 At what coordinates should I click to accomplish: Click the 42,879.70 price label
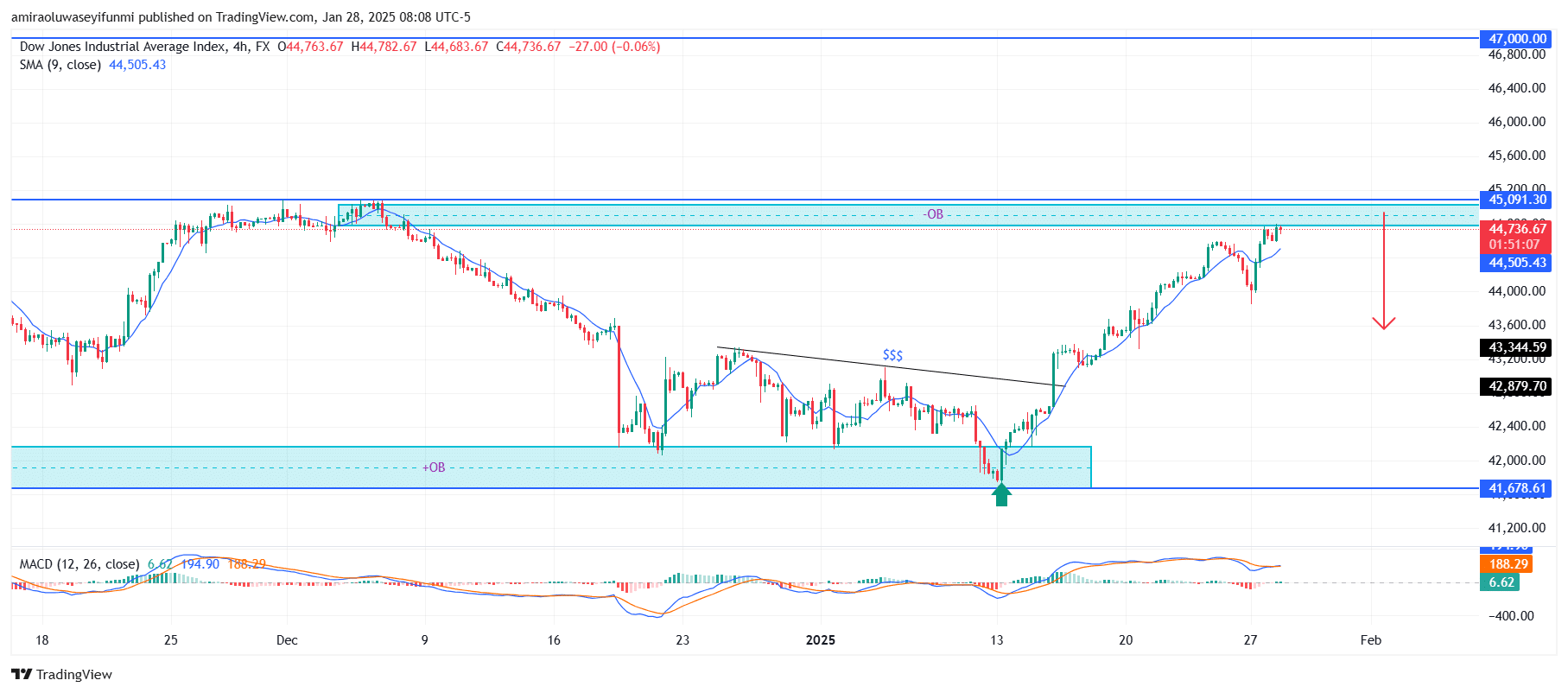(x=1516, y=386)
